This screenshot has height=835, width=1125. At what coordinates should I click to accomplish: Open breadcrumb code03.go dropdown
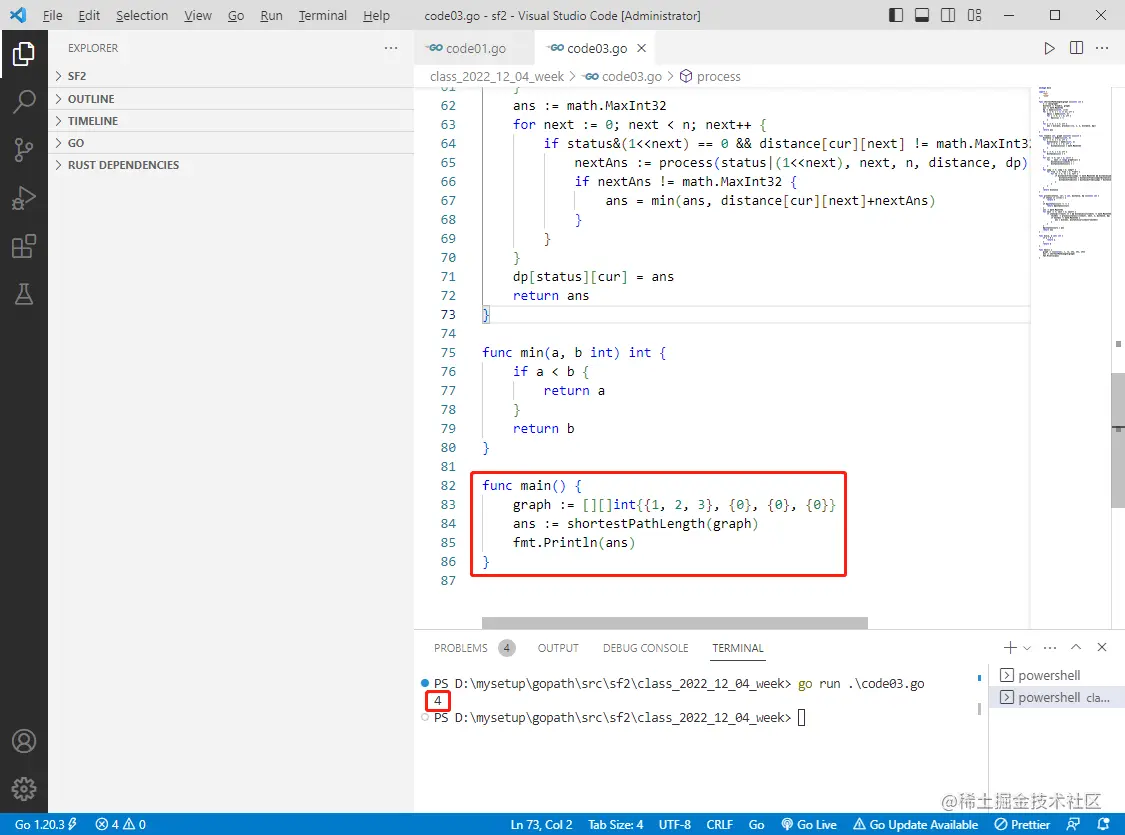tap(621, 76)
